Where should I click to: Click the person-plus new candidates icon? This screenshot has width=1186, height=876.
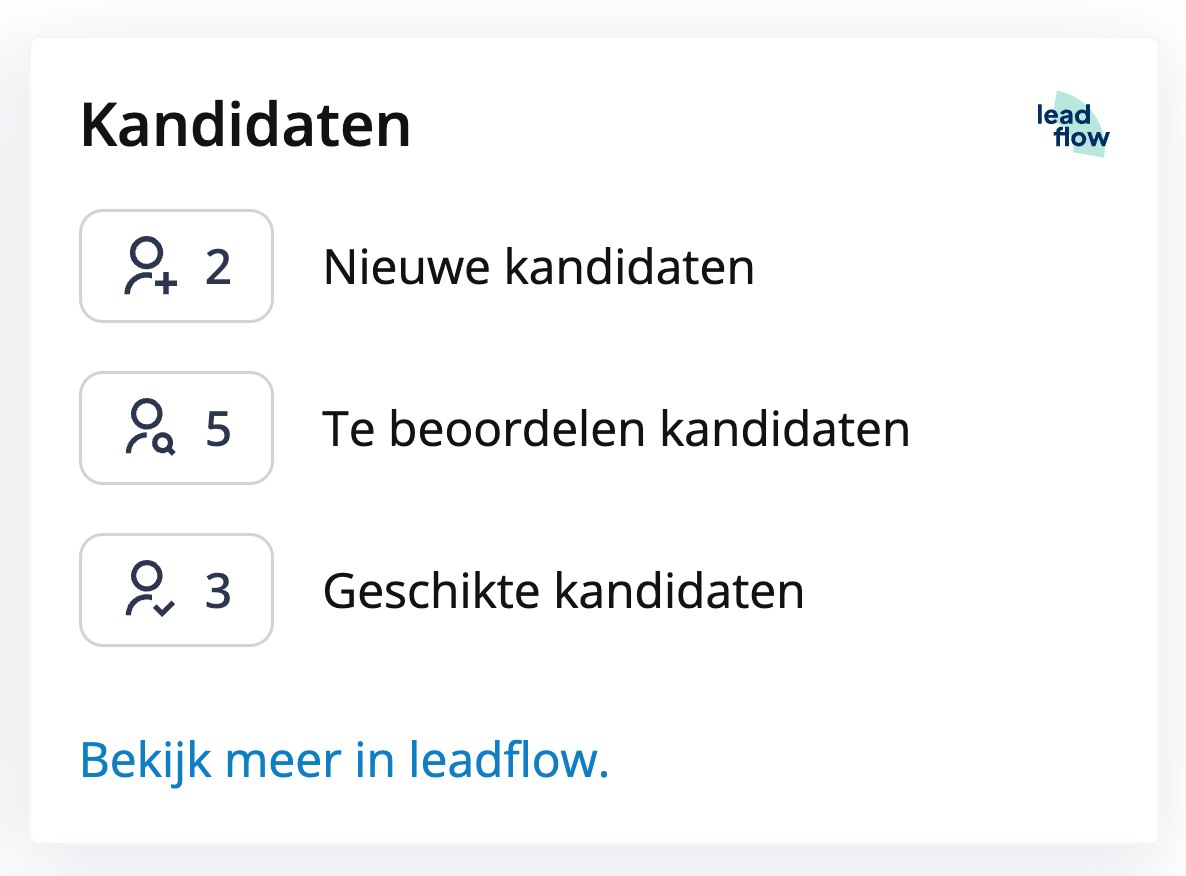coord(150,266)
